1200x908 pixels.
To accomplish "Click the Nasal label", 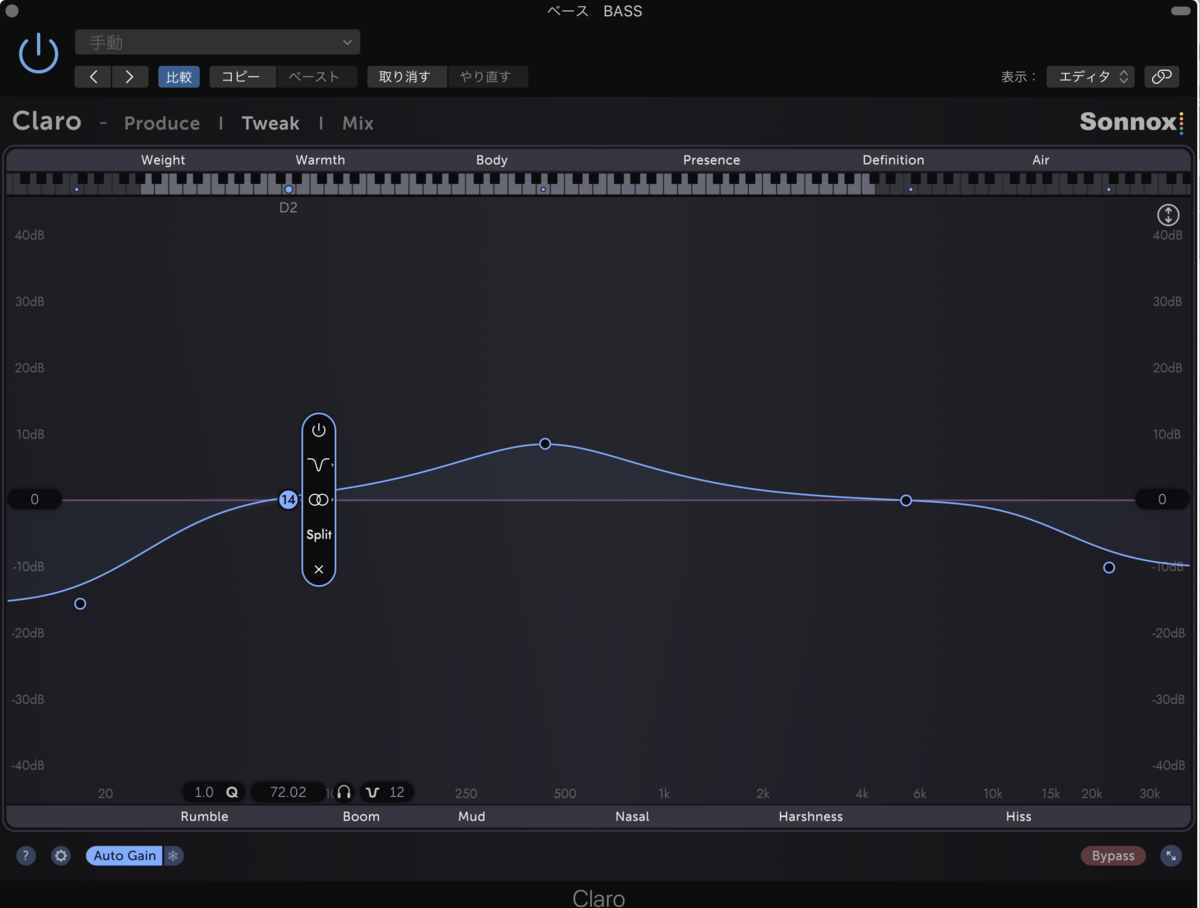I will (632, 817).
